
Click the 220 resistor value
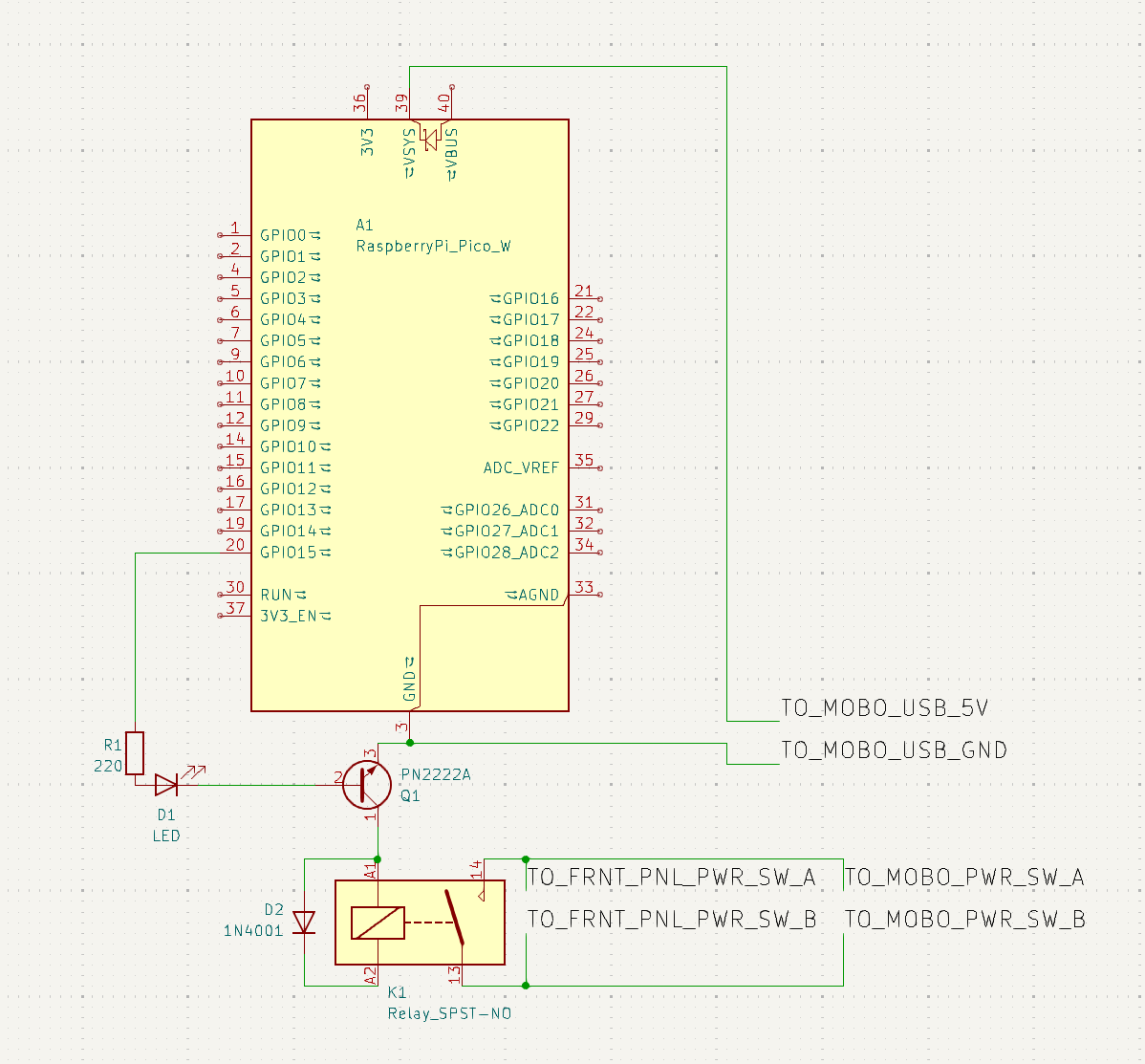coord(108,766)
